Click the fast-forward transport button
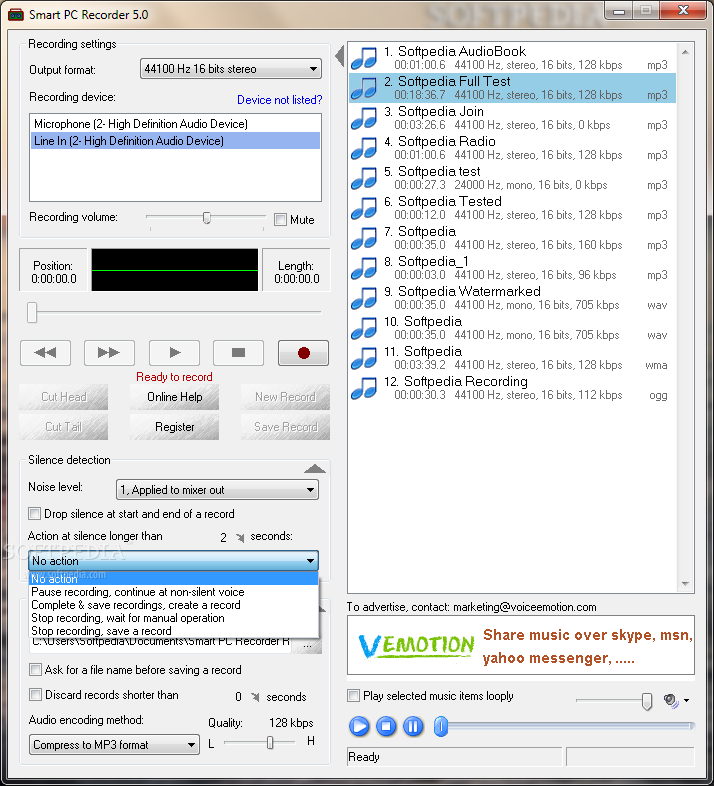This screenshot has height=786, width=714. point(109,353)
